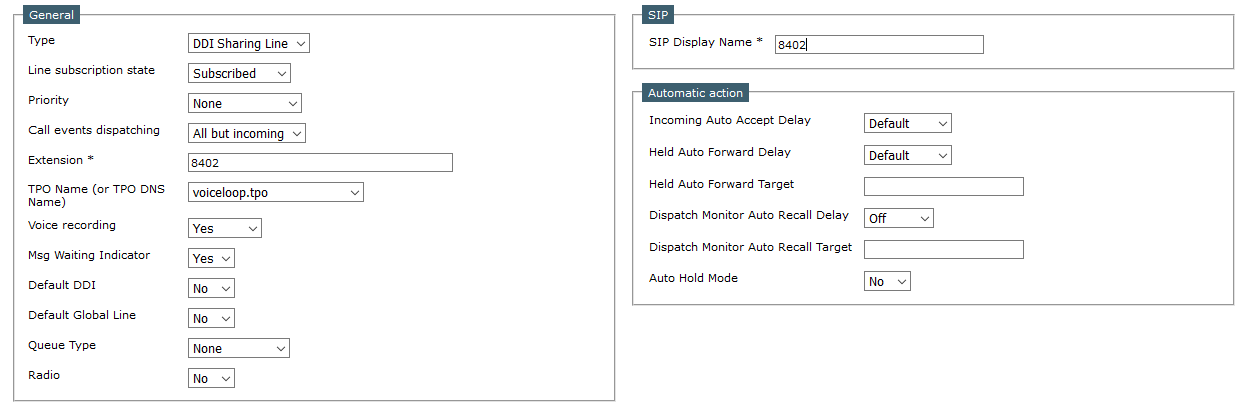Open the Msg Waiting Indicator dropdown
The image size is (1259, 413).
[x=211, y=258]
